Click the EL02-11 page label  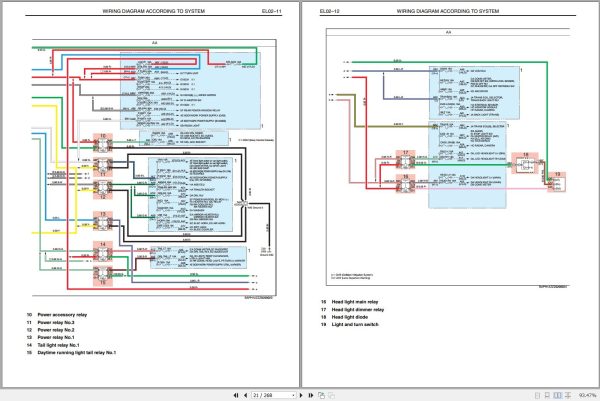coord(271,11)
